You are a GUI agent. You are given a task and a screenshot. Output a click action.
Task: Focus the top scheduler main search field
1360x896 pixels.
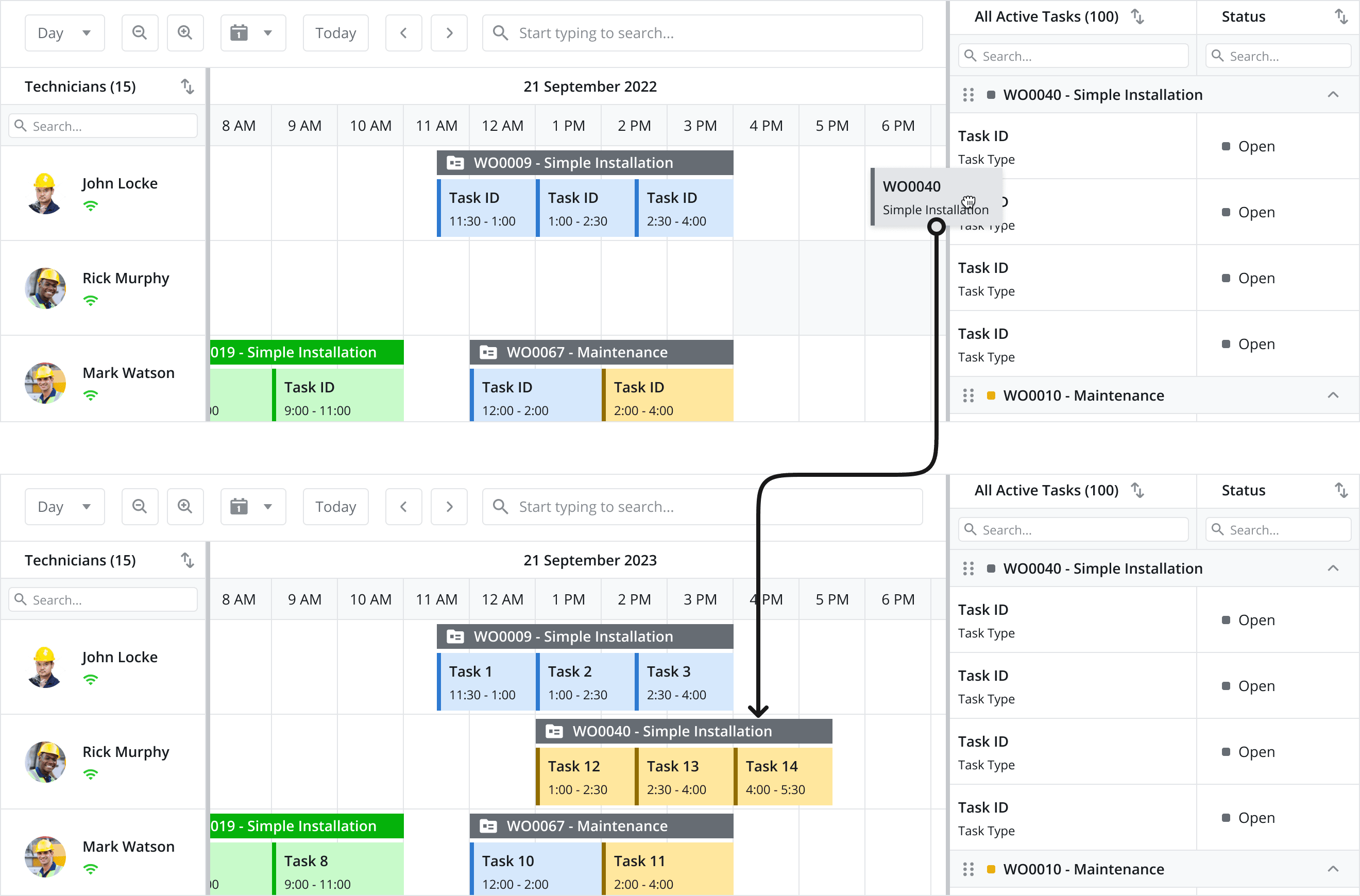pyautogui.click(x=702, y=32)
